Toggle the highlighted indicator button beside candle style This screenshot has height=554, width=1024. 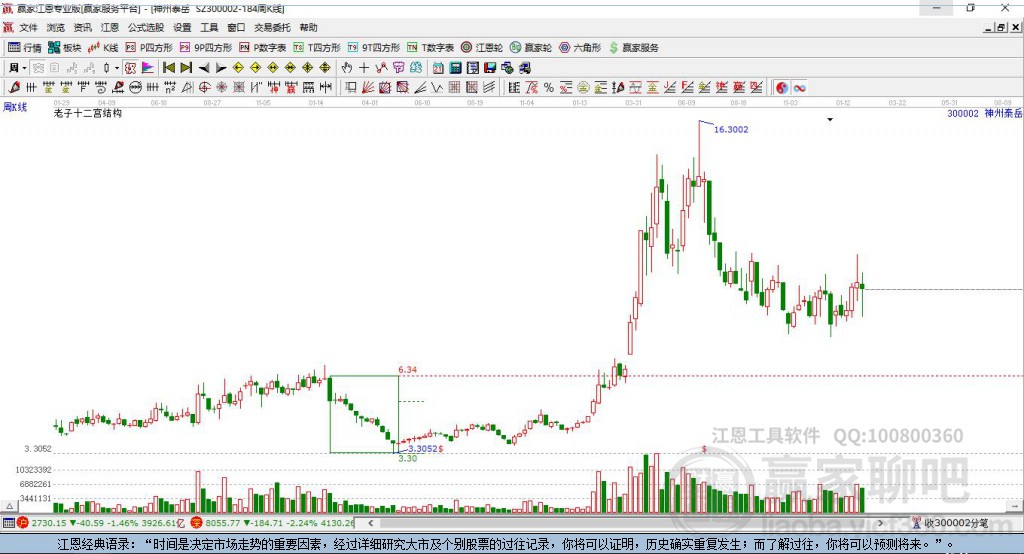click(x=130, y=68)
